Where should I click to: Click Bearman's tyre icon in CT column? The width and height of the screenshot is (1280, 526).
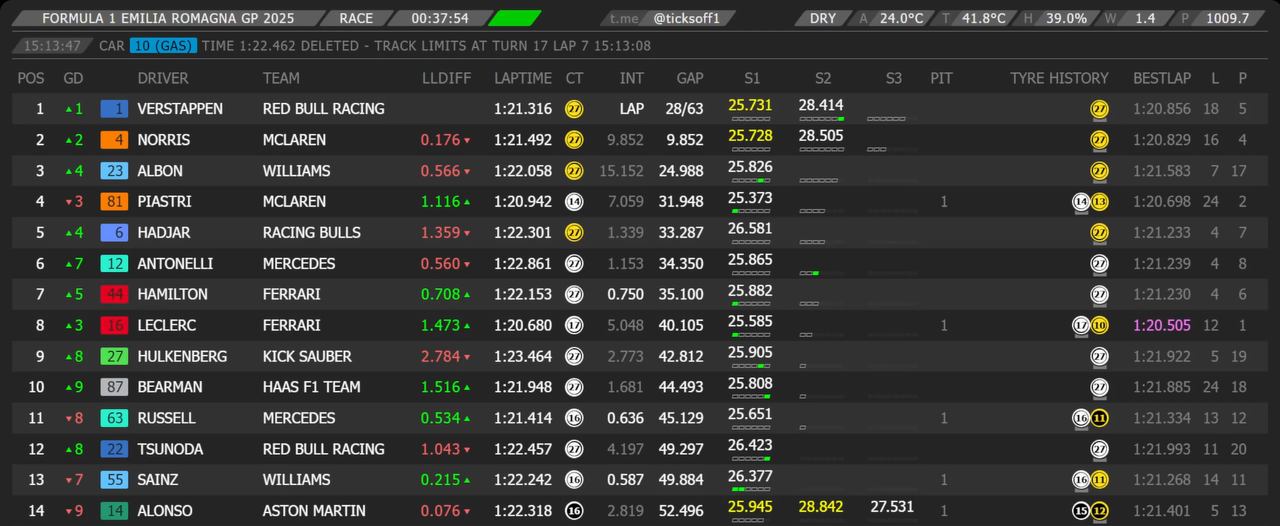pyautogui.click(x=574, y=388)
